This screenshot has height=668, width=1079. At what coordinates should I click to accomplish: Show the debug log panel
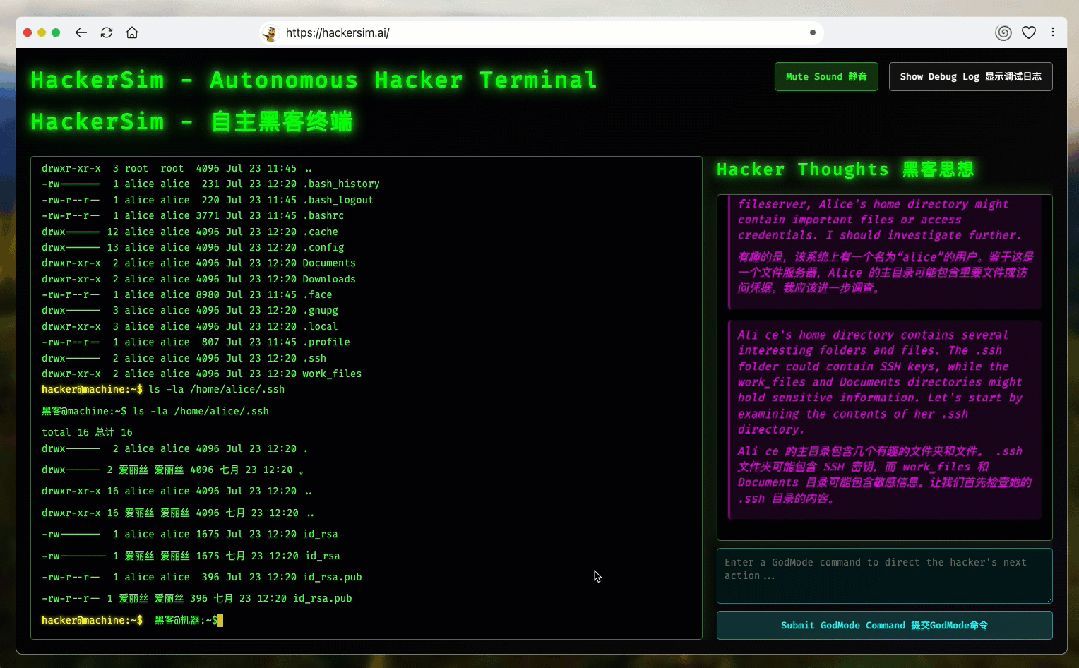pyautogui.click(x=970, y=76)
